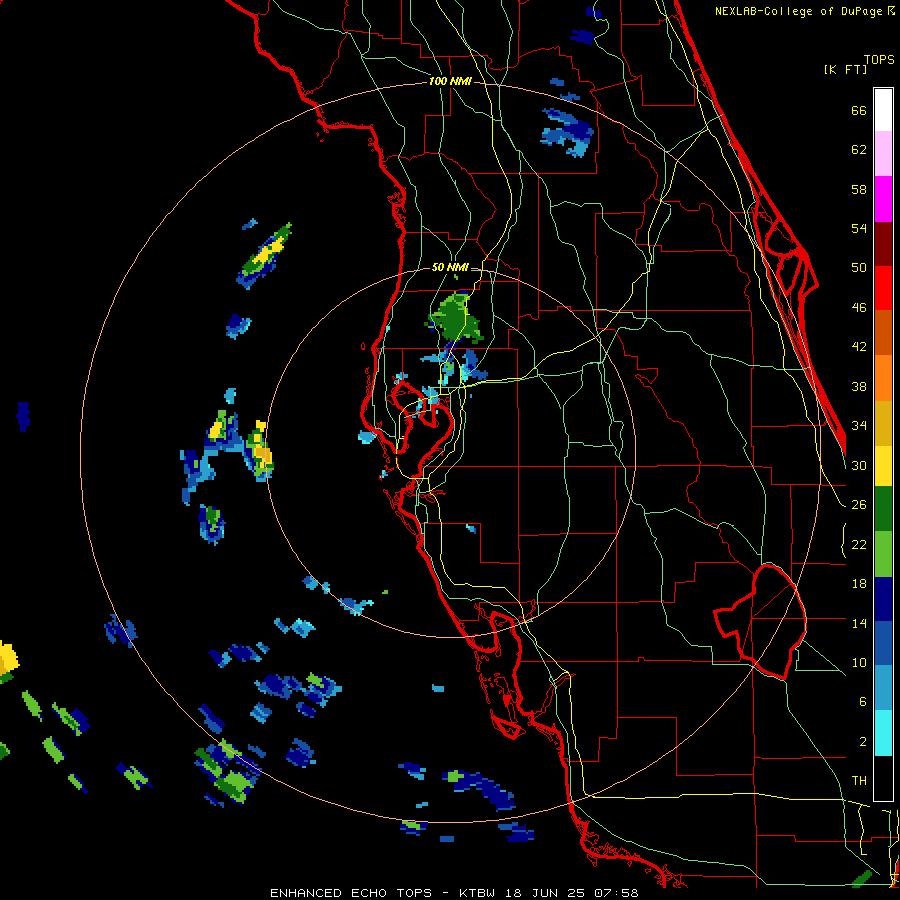This screenshot has width=900, height=900.
Task: Select the 14 value on the legend
Action: pyautogui.click(x=859, y=623)
